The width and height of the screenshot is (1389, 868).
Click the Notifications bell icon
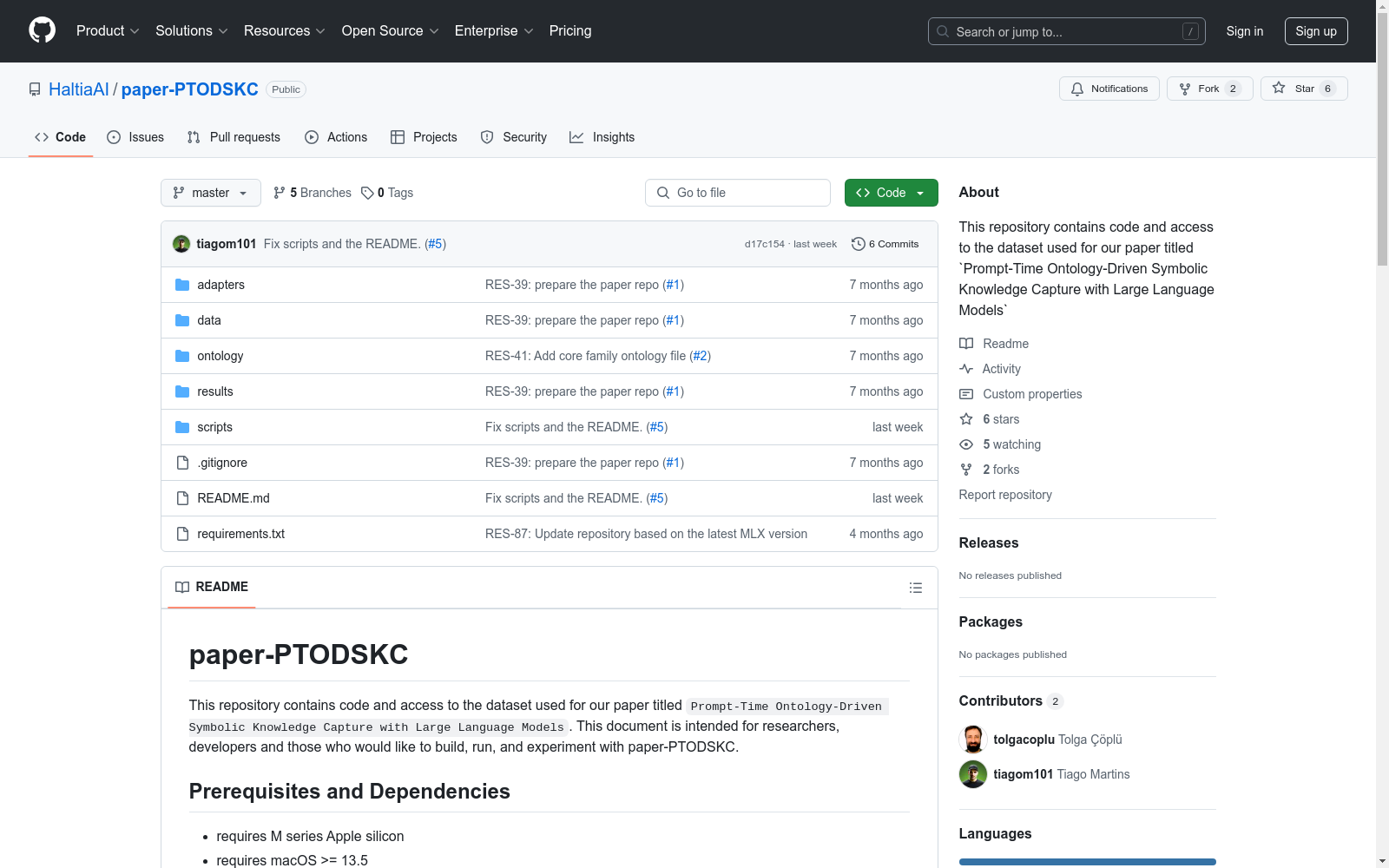(1077, 89)
